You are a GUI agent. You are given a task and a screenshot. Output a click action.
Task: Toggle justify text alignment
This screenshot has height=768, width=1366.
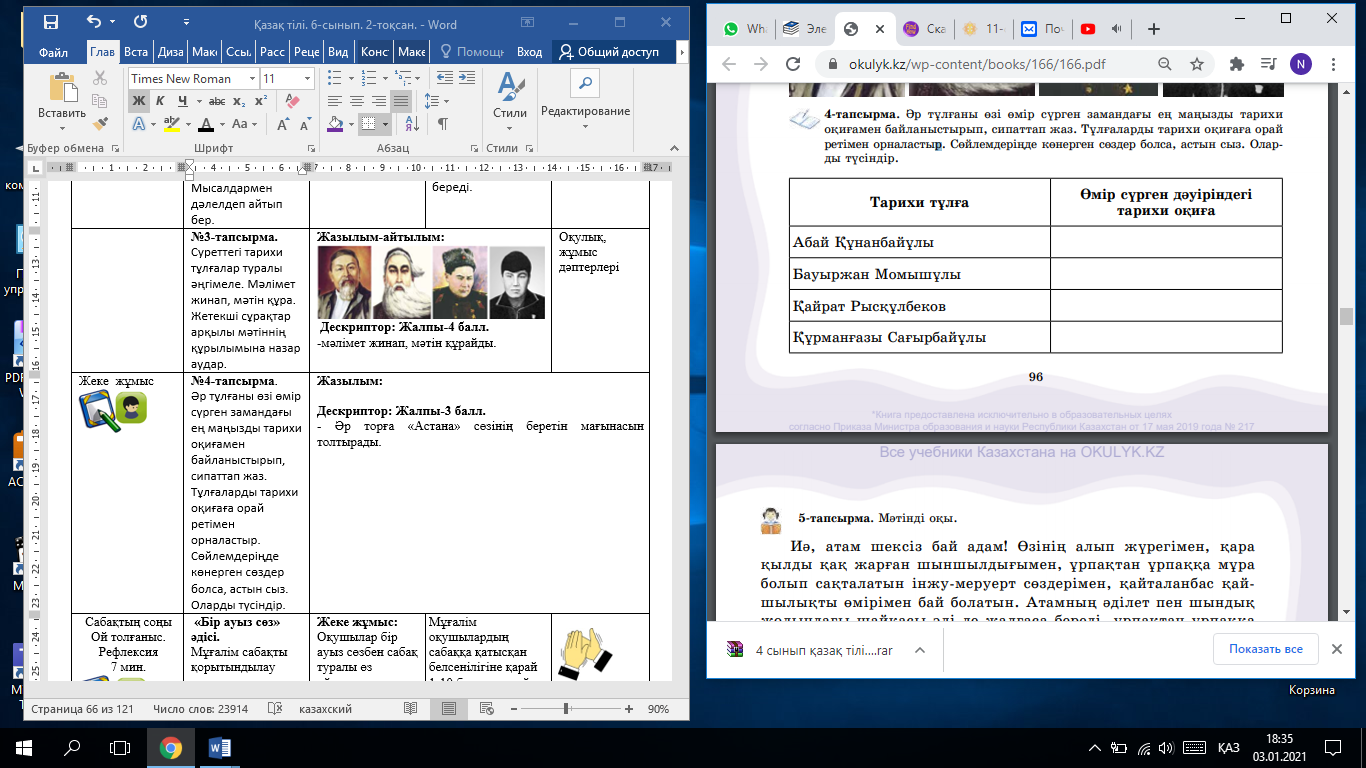400,101
